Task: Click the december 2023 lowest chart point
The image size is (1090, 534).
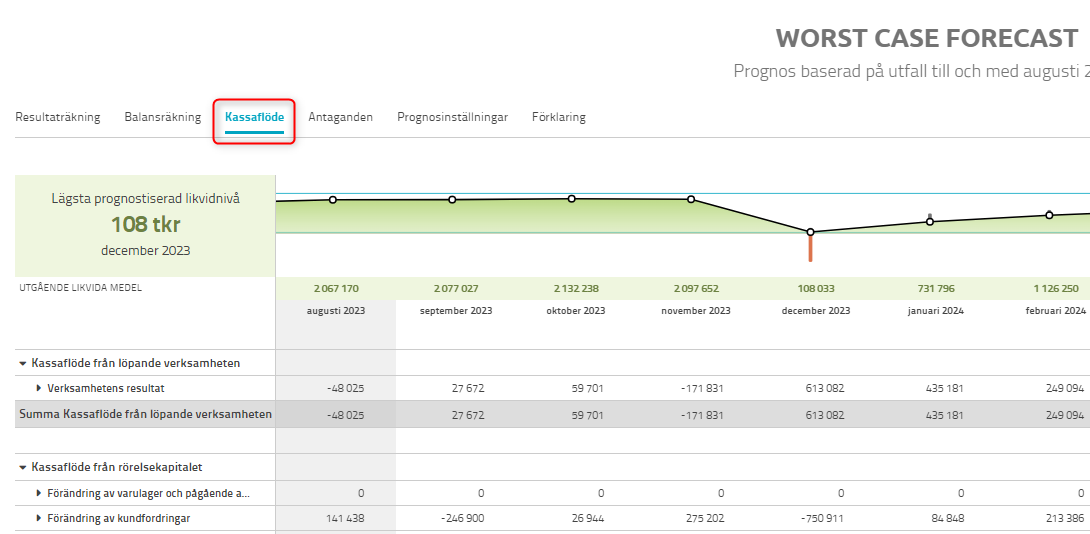Action: click(x=811, y=232)
